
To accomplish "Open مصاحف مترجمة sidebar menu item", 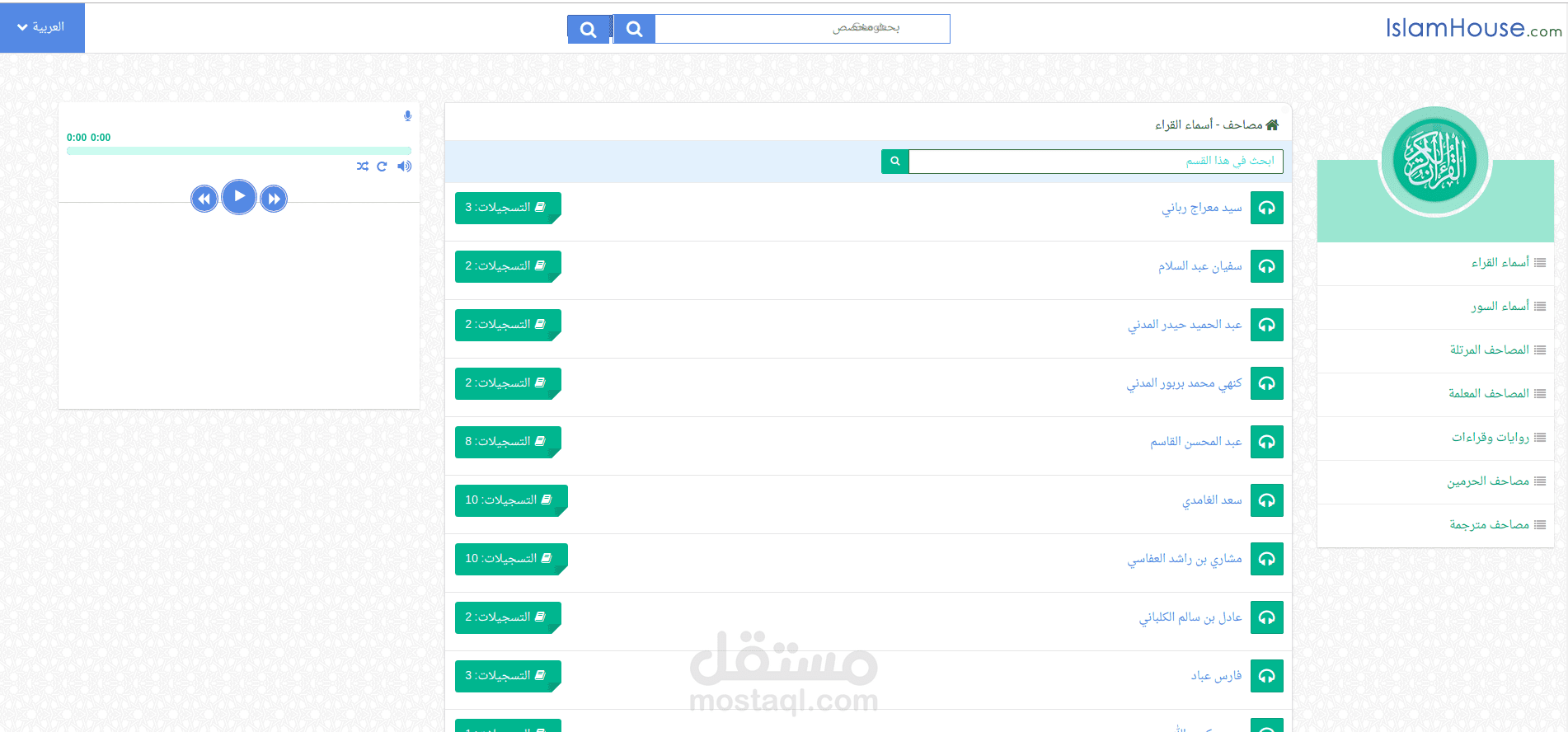I will coord(1435,525).
